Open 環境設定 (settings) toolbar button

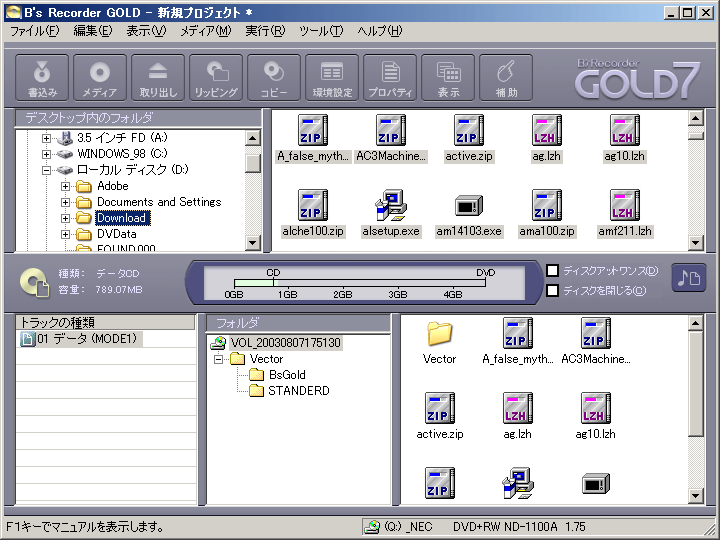click(x=332, y=77)
